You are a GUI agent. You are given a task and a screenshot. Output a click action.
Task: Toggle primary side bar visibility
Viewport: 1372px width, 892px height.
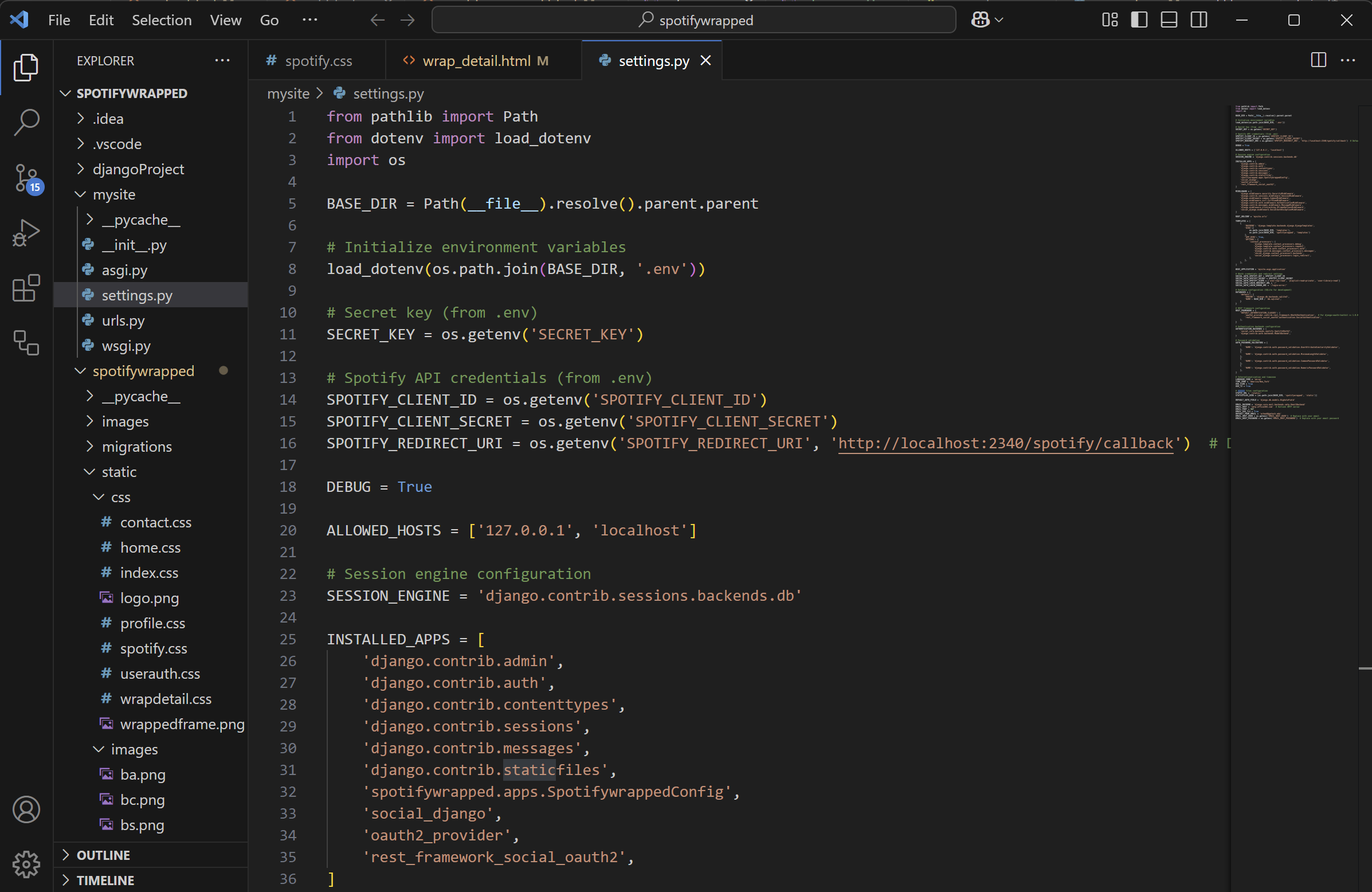click(1139, 20)
